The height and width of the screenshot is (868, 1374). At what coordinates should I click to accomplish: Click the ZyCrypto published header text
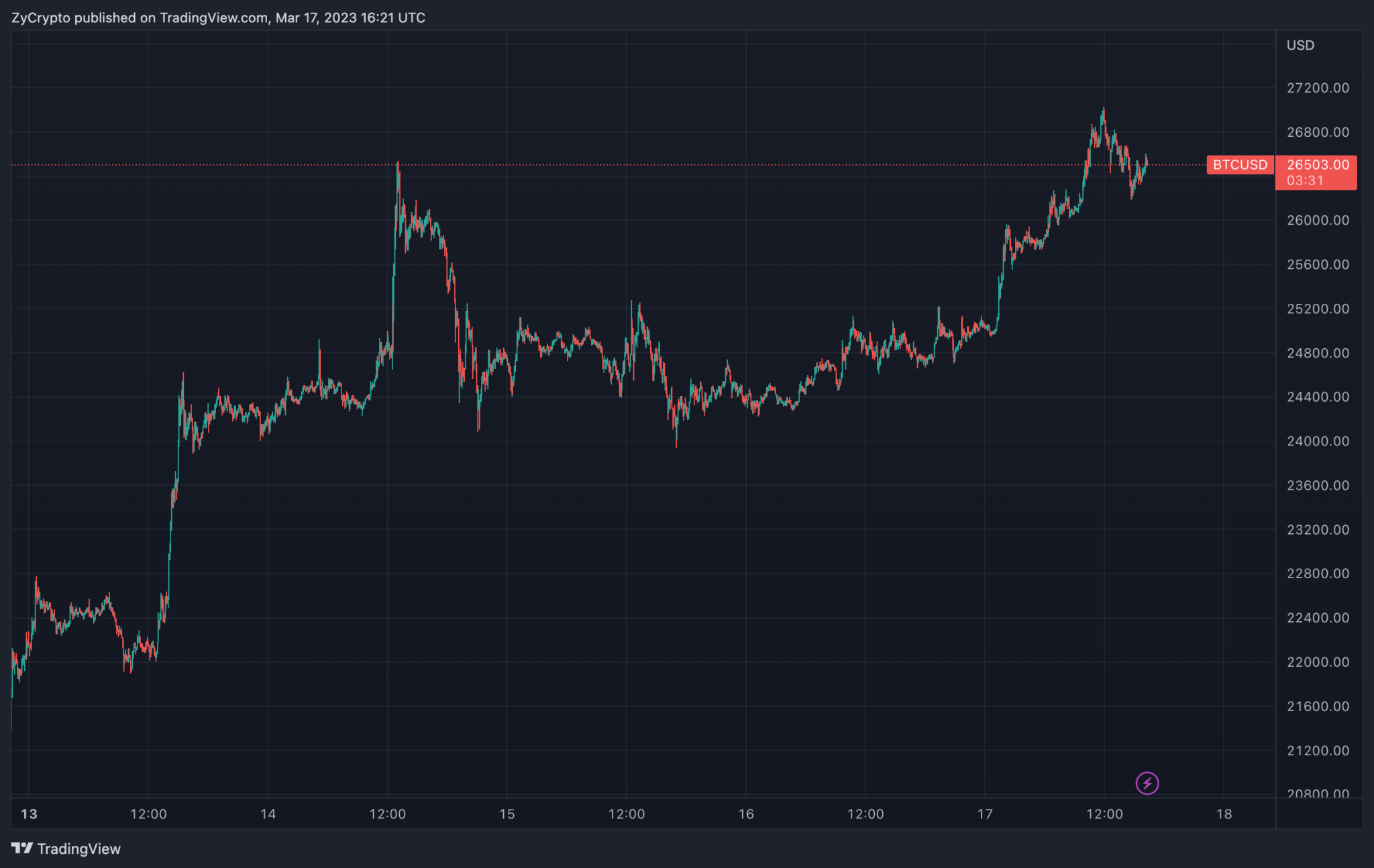pyautogui.click(x=218, y=18)
